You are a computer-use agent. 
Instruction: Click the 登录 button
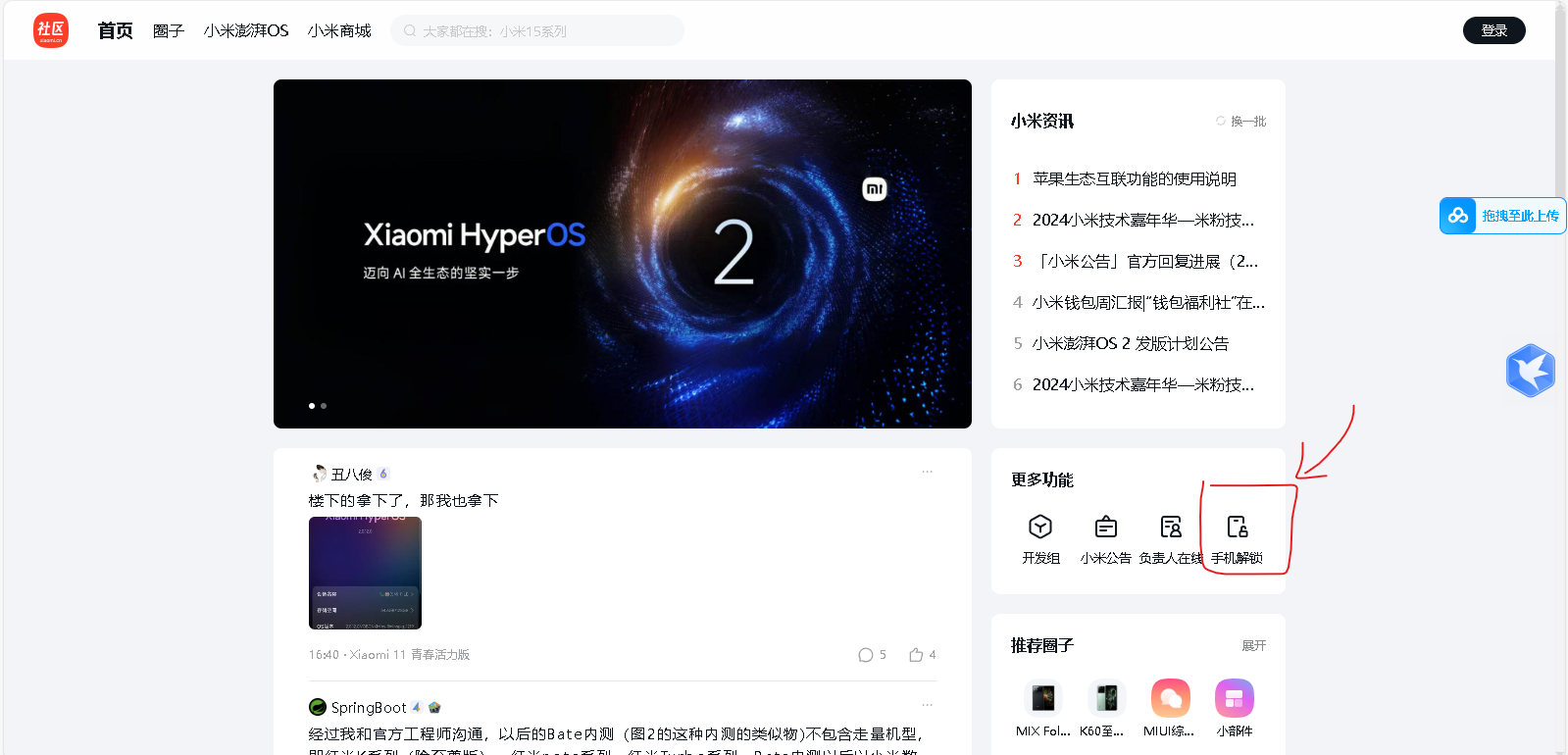1493,30
